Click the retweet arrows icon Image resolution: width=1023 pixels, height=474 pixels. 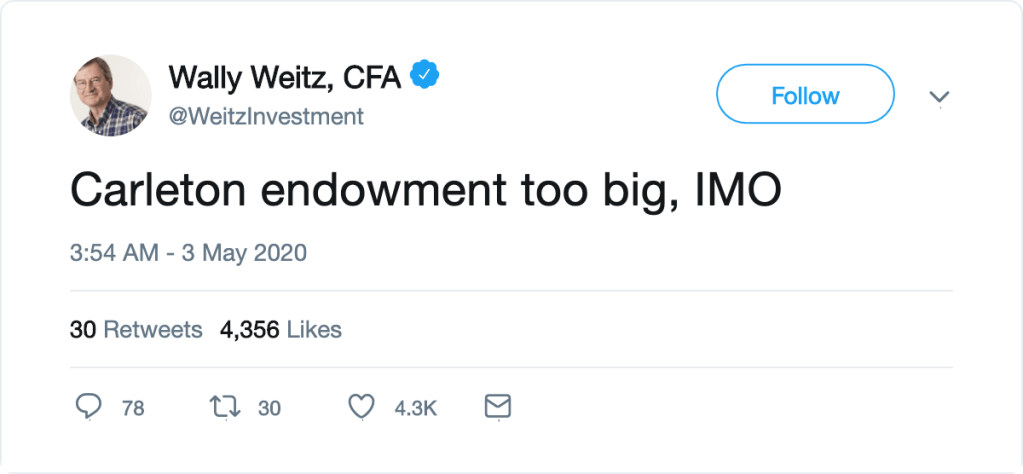225,407
